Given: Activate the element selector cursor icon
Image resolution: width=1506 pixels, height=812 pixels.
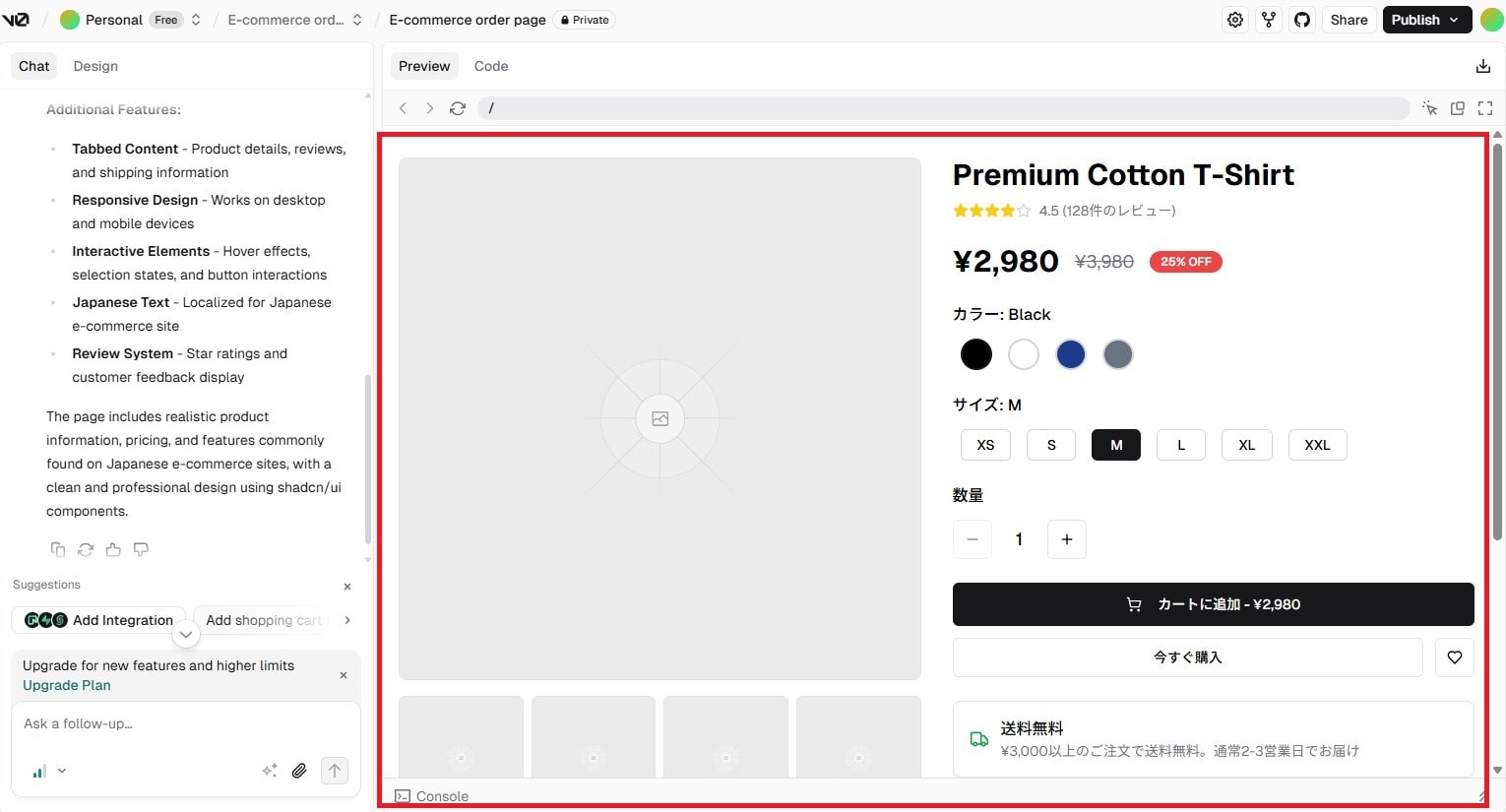Looking at the screenshot, I should [x=1430, y=108].
